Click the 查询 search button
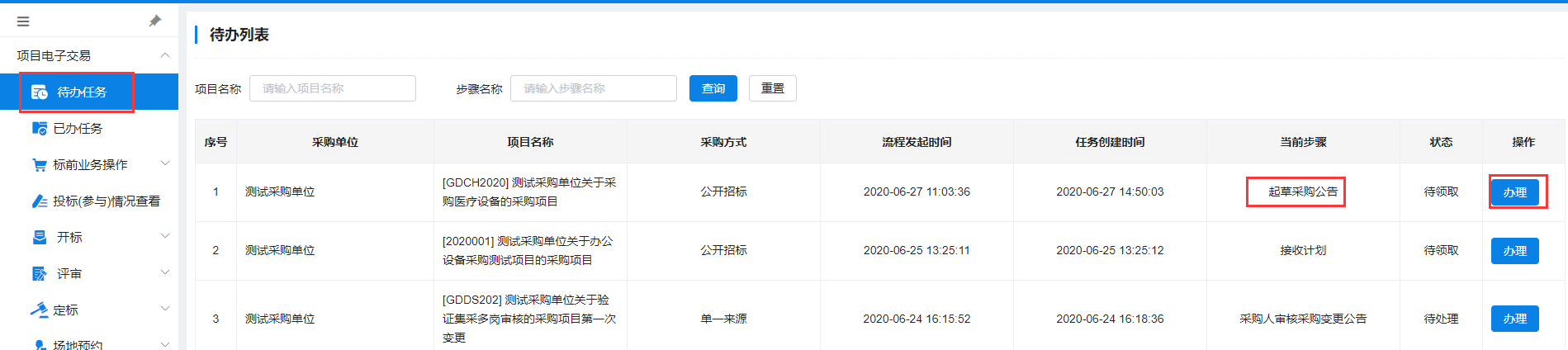The width and height of the screenshot is (1568, 350). click(713, 88)
